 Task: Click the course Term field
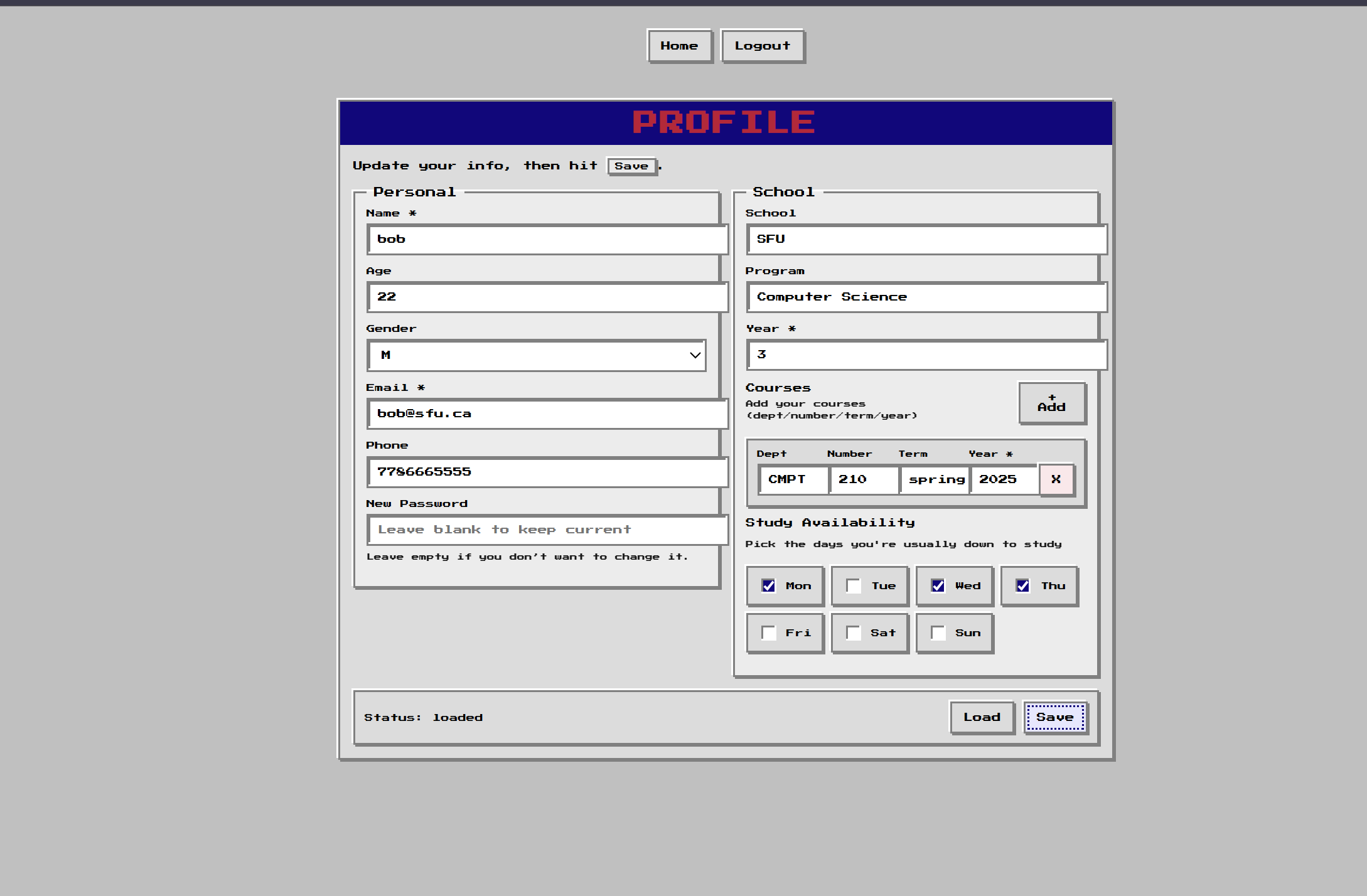coord(935,480)
